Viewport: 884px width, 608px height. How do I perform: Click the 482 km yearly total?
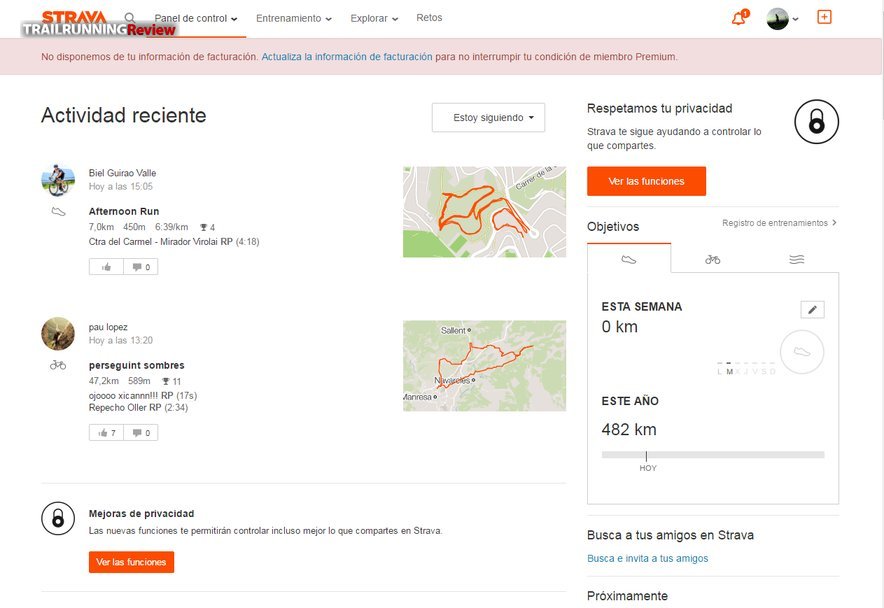click(x=629, y=430)
